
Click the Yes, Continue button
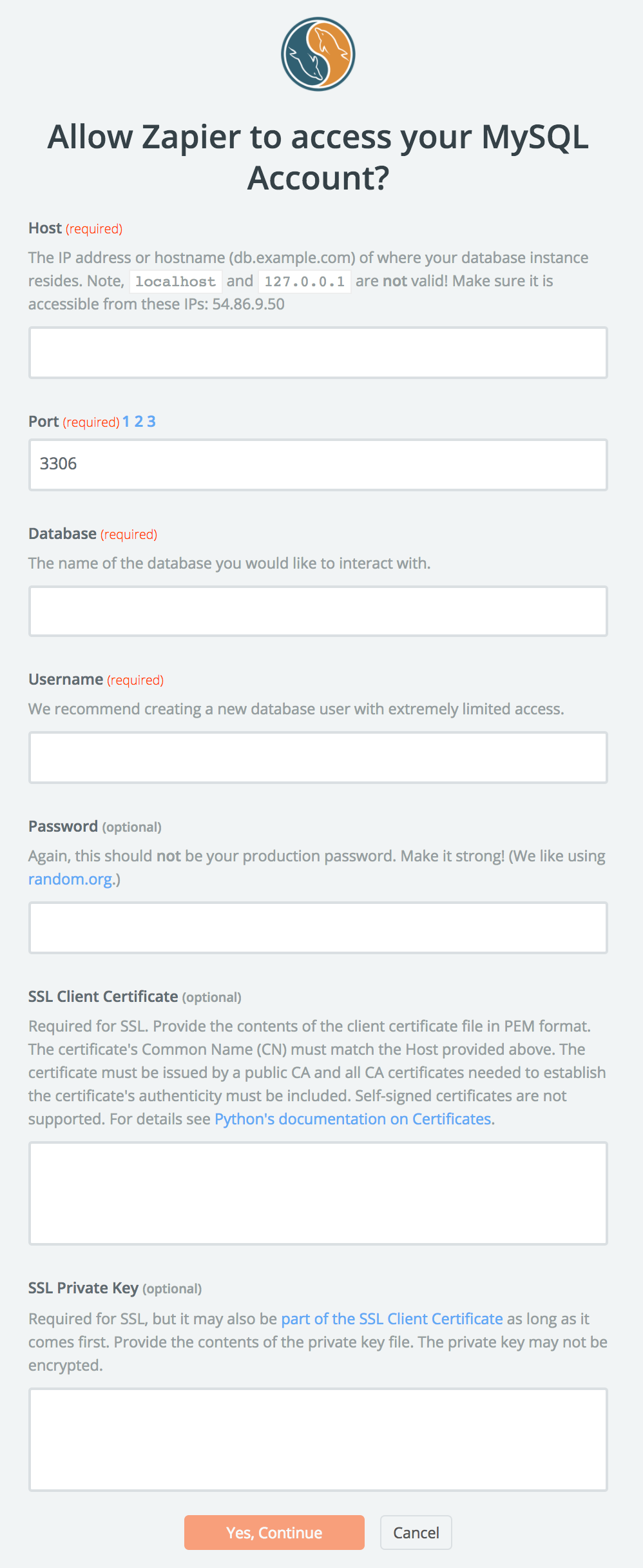[x=274, y=1533]
